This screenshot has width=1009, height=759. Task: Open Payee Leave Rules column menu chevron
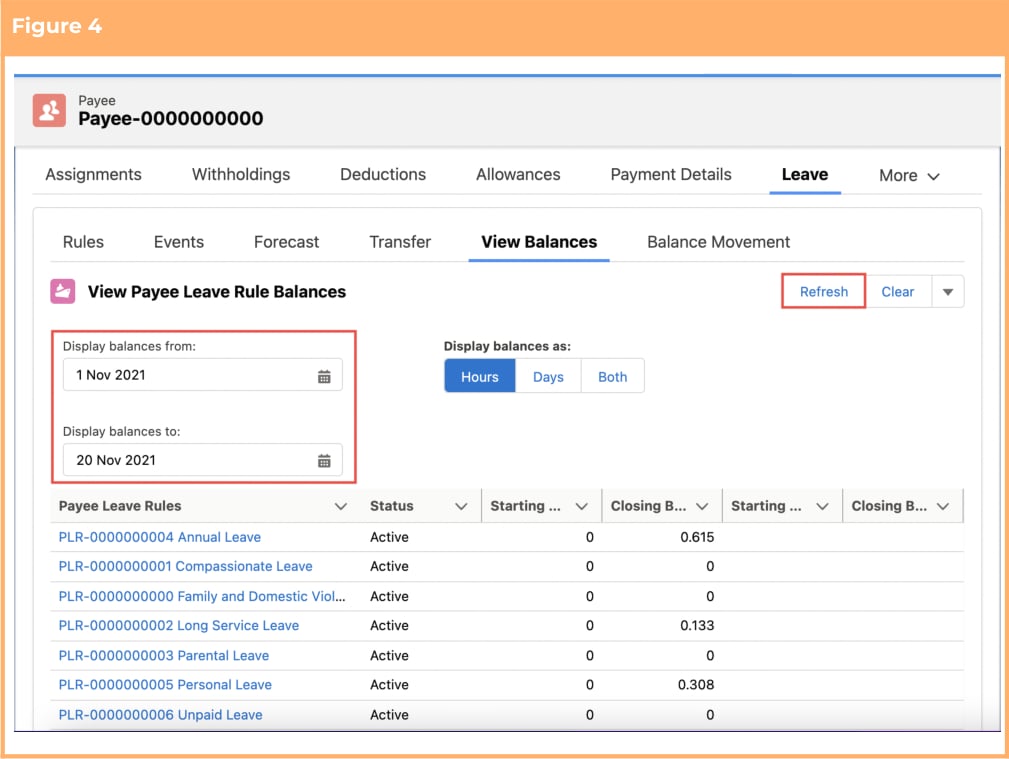(341, 507)
